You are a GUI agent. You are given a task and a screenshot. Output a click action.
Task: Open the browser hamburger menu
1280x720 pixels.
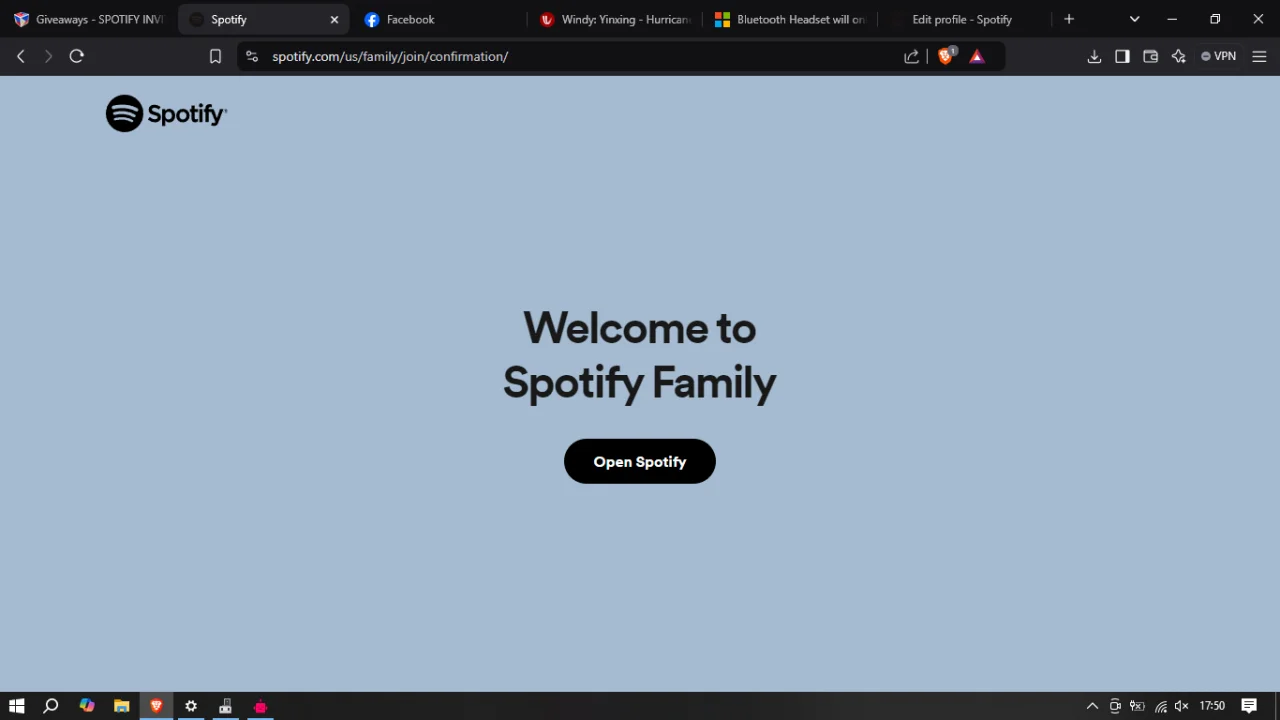(1259, 57)
